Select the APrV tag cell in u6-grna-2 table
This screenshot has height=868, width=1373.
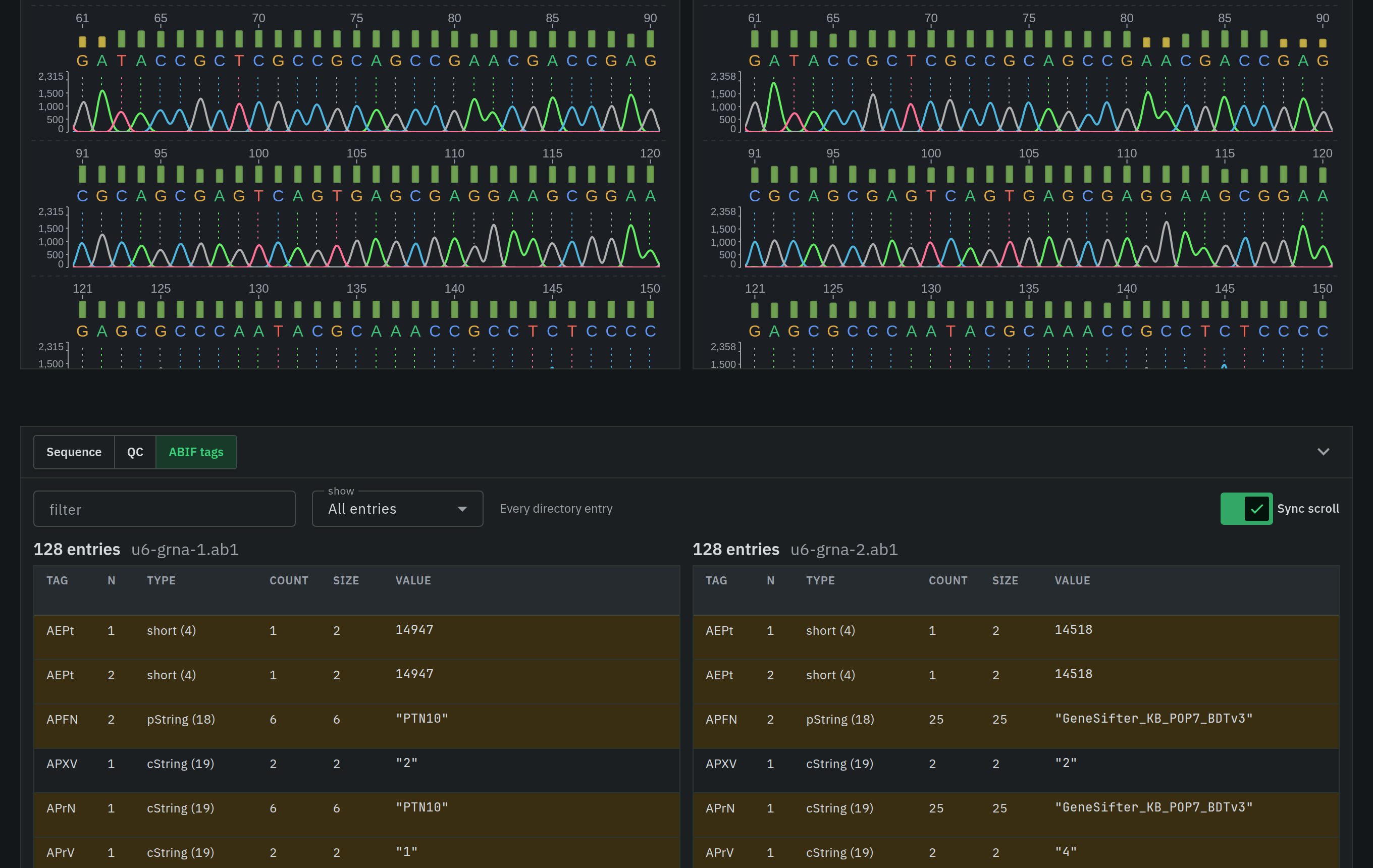(720, 853)
